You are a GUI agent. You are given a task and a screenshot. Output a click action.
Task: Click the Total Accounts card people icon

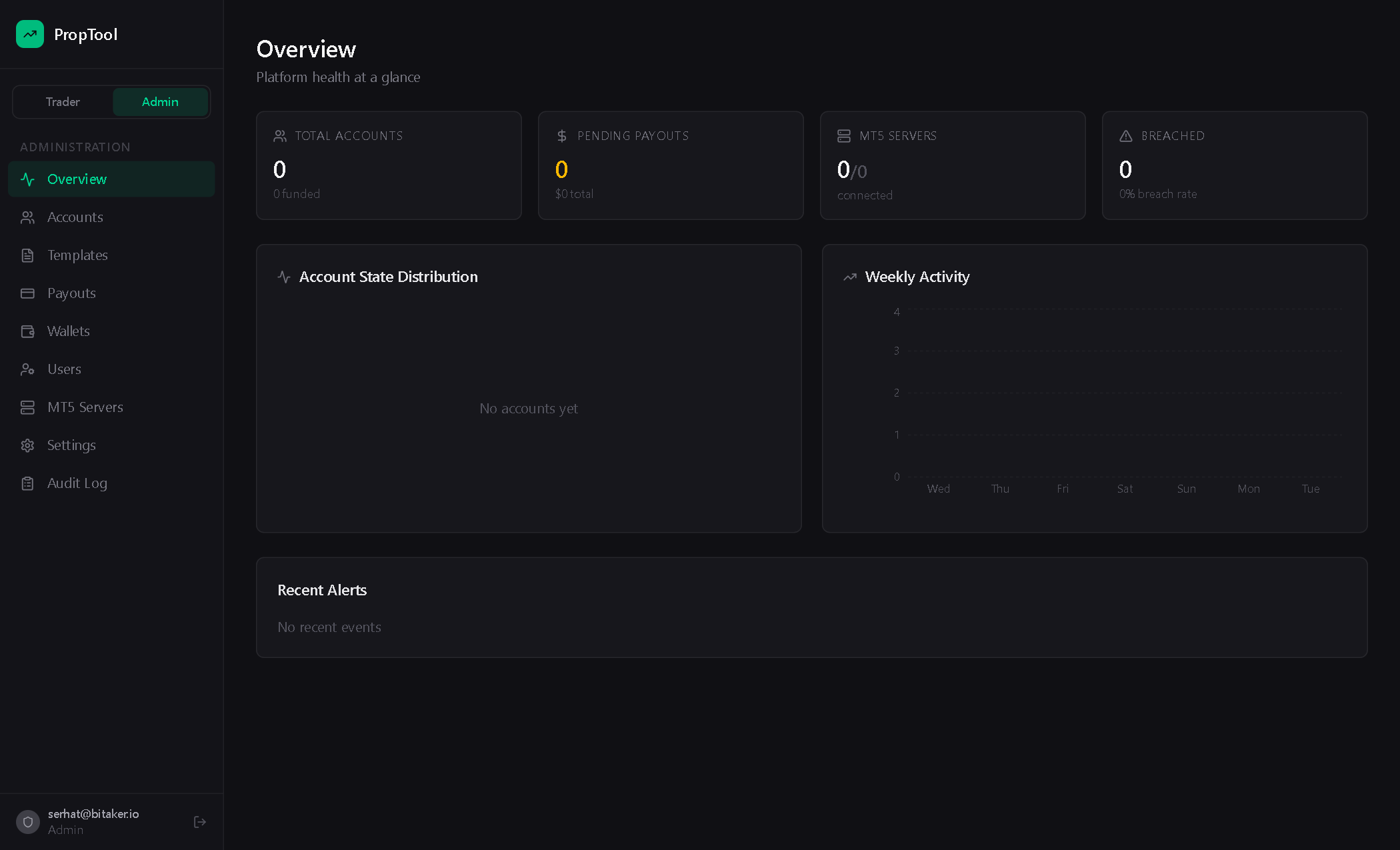point(280,136)
